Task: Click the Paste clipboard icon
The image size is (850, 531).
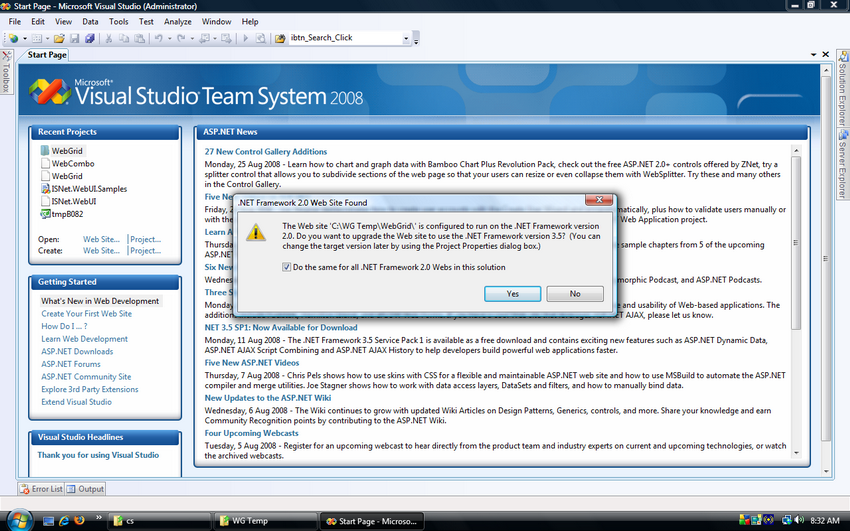Action: coord(140,38)
